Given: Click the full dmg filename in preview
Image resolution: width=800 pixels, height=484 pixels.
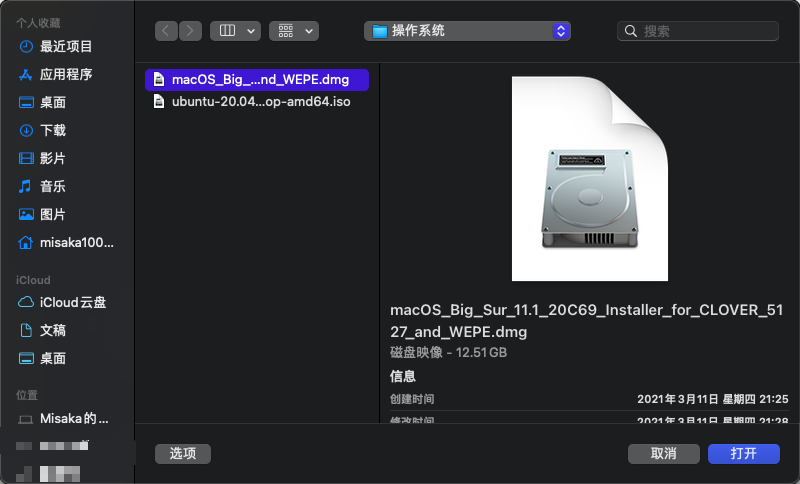Looking at the screenshot, I should 586,321.
